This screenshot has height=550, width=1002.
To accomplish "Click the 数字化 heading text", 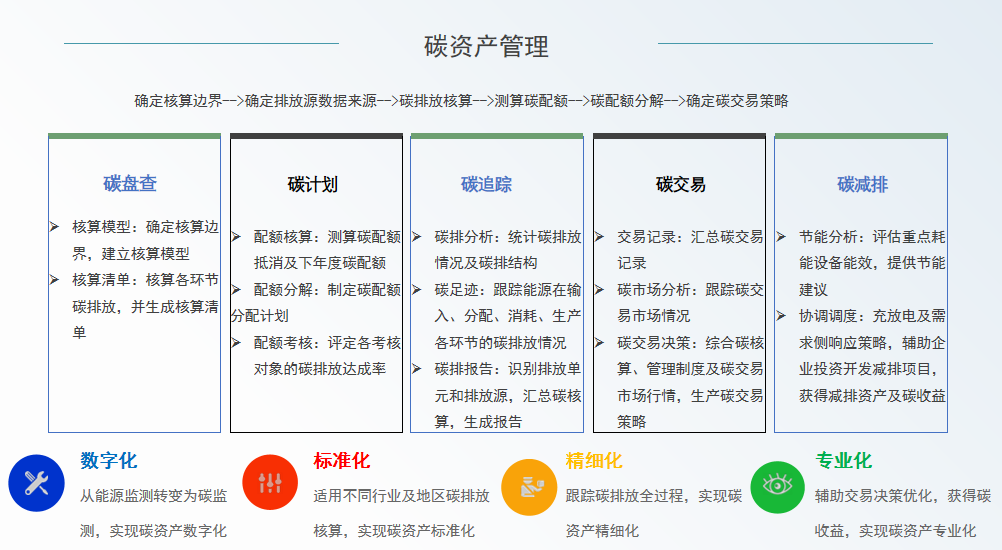I will tap(109, 461).
